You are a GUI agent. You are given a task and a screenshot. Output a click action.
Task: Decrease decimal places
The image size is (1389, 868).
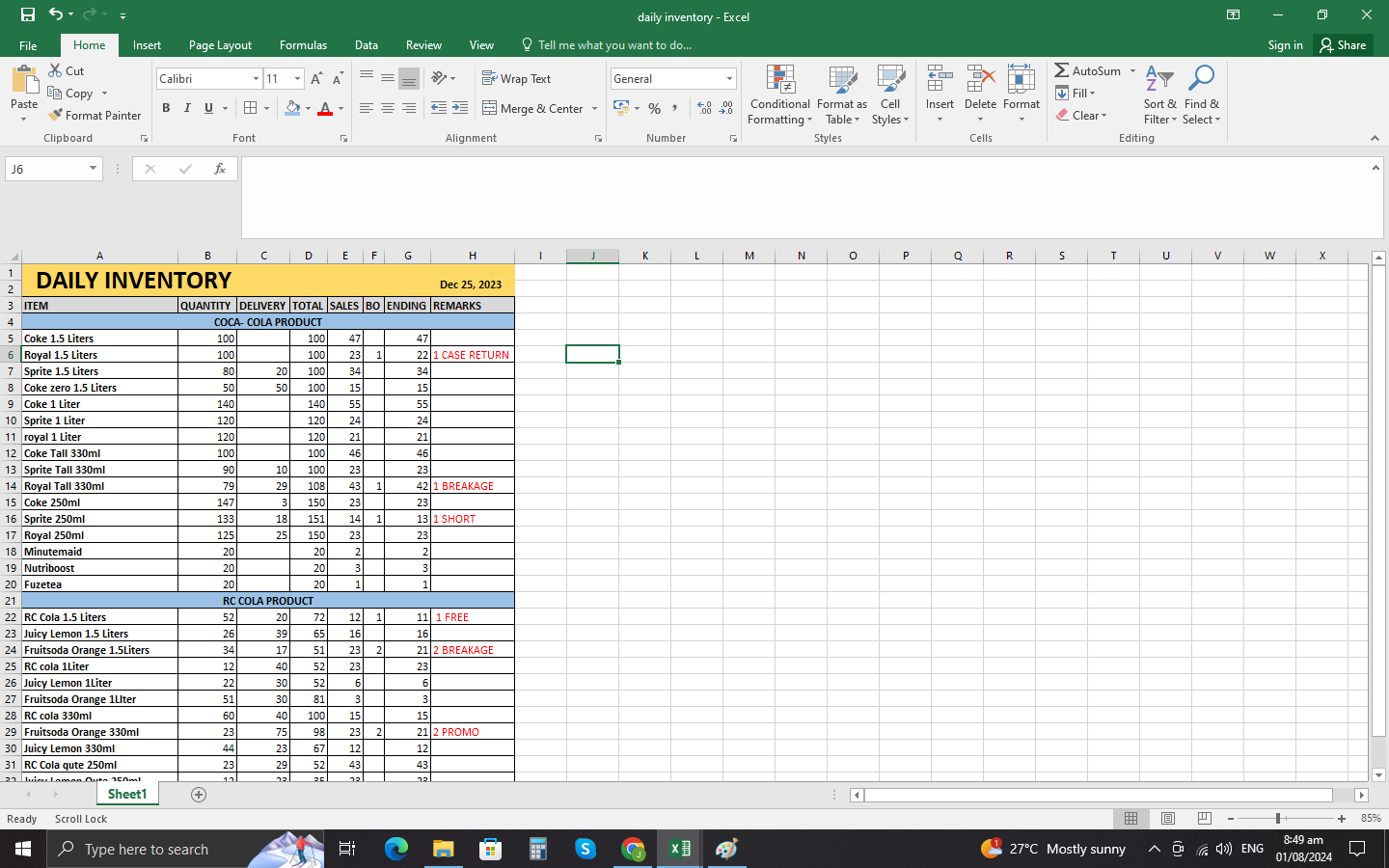click(726, 108)
